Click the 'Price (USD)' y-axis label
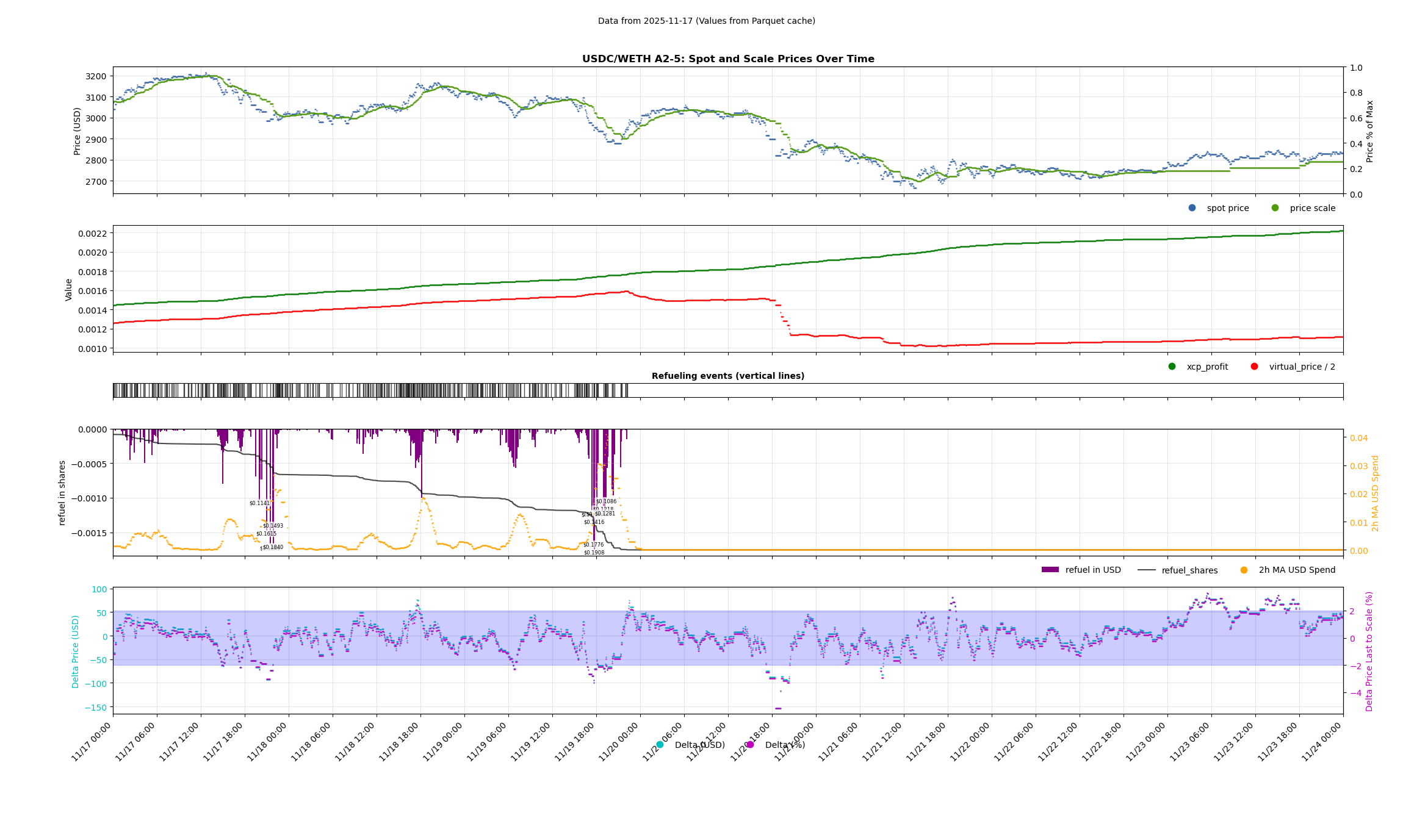The width and height of the screenshot is (1414, 840). 78,131
